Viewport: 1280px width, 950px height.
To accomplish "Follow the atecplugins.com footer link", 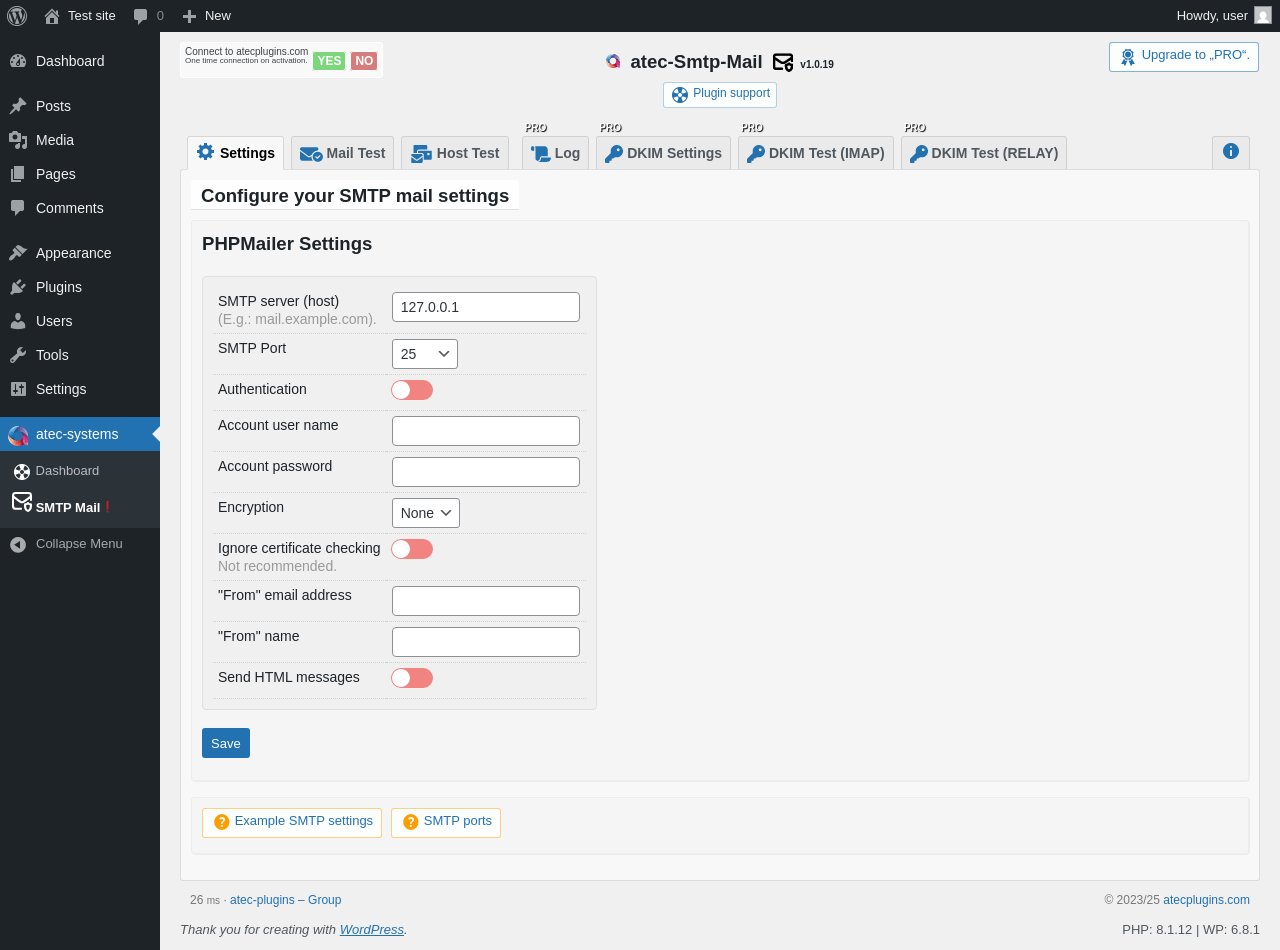I will pyautogui.click(x=1206, y=900).
